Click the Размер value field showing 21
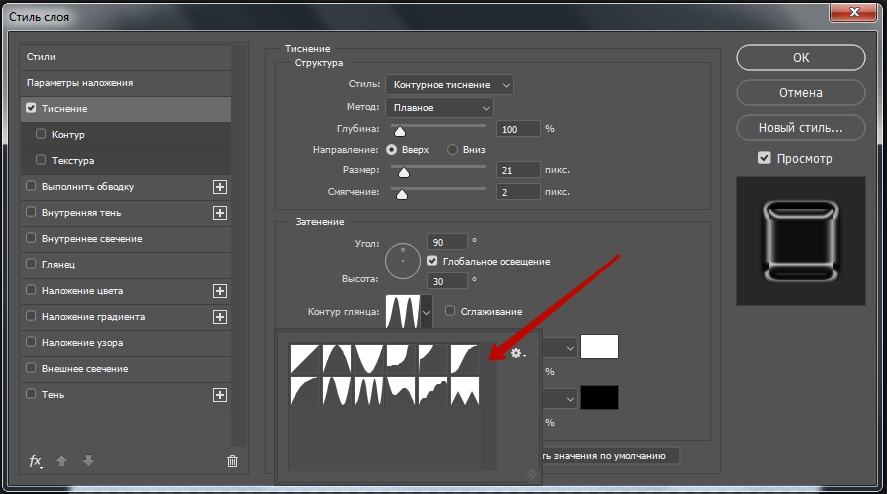The width and height of the screenshot is (887, 494). click(518, 170)
